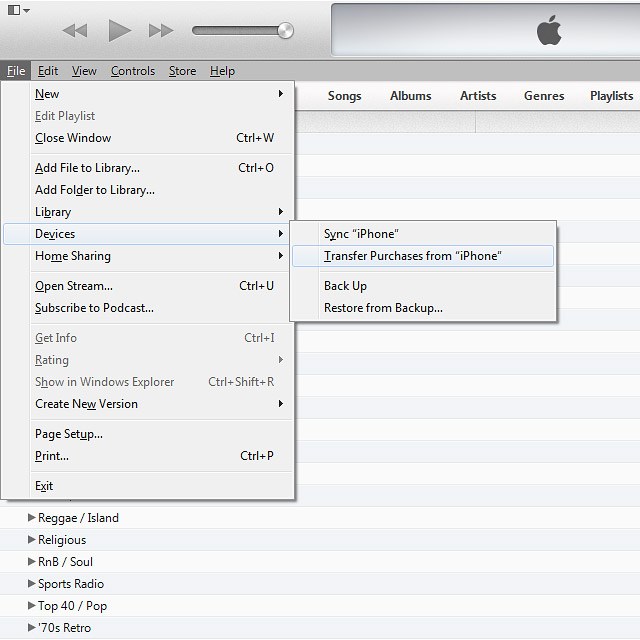Adjust the volume slider knob
The width and height of the screenshot is (640, 640).
tap(285, 30)
